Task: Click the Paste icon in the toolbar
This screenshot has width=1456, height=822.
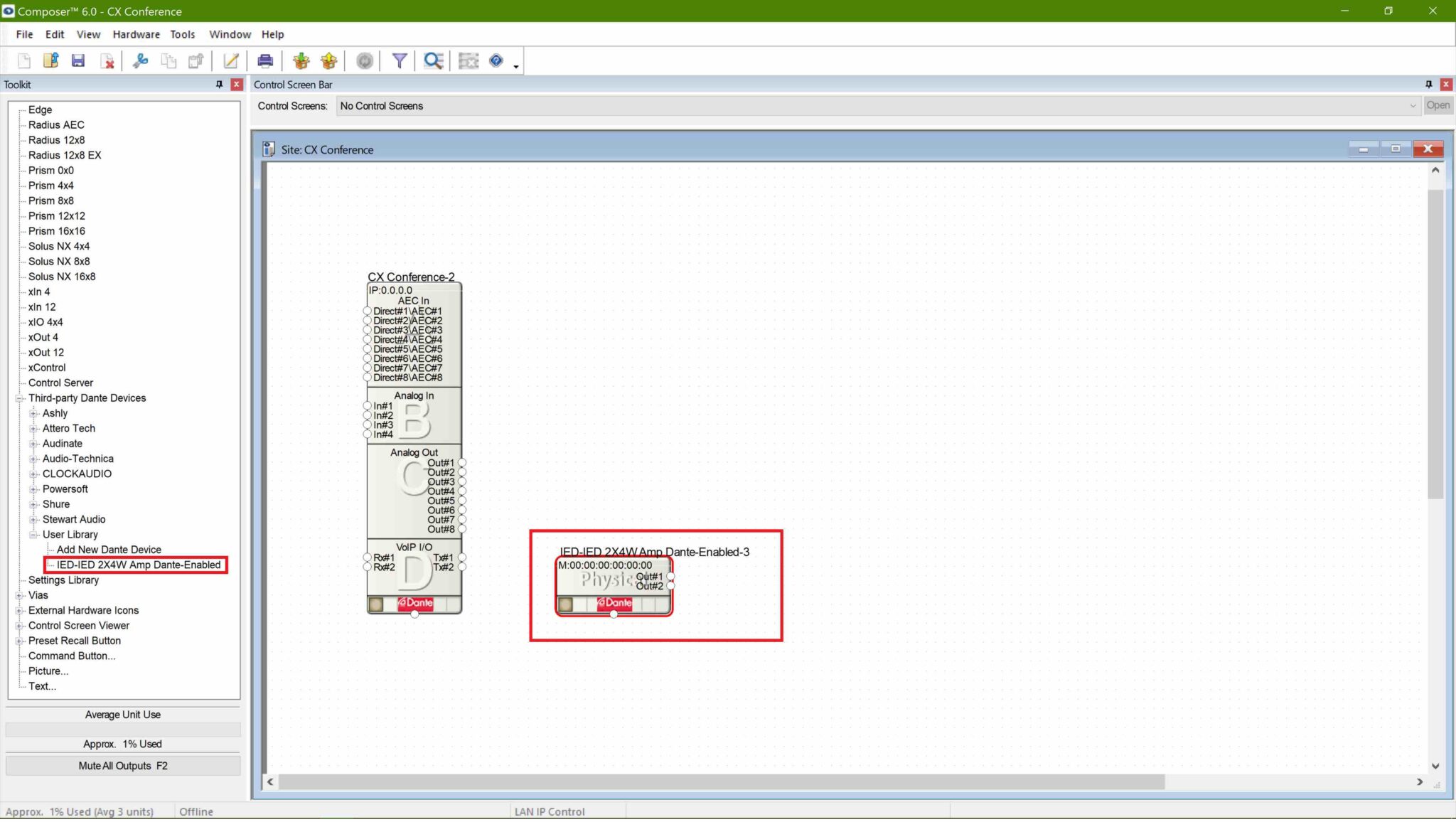Action: pyautogui.click(x=196, y=60)
